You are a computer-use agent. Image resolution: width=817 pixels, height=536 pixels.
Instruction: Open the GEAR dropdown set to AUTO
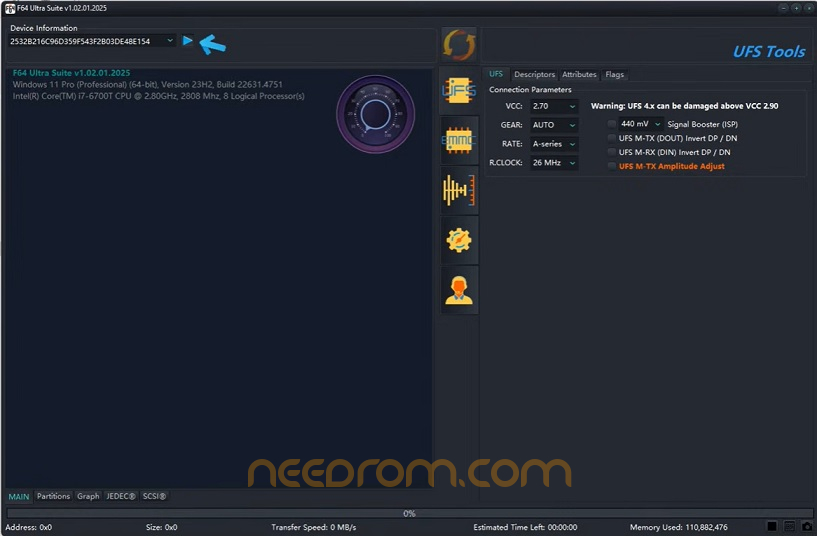coord(554,125)
